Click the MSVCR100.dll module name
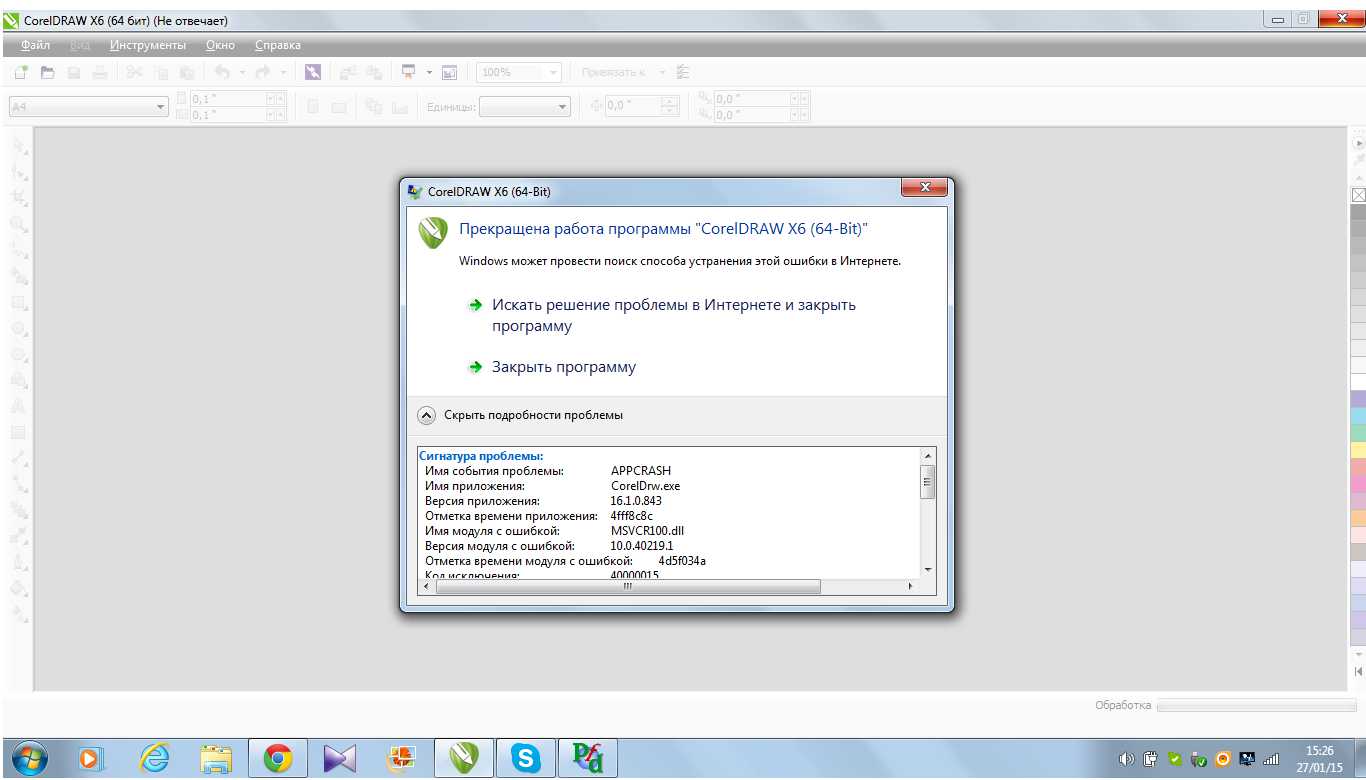1366x780 pixels. click(647, 531)
